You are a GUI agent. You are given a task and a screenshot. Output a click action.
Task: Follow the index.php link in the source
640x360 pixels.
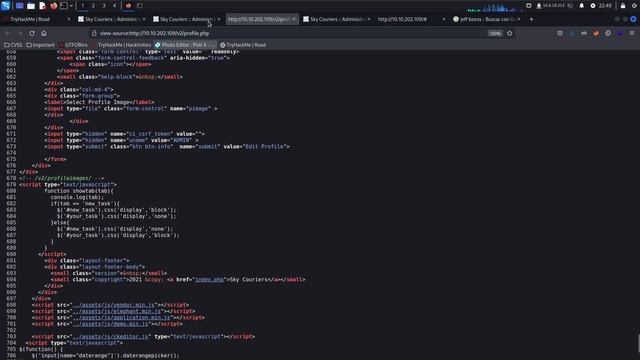tap(209, 280)
